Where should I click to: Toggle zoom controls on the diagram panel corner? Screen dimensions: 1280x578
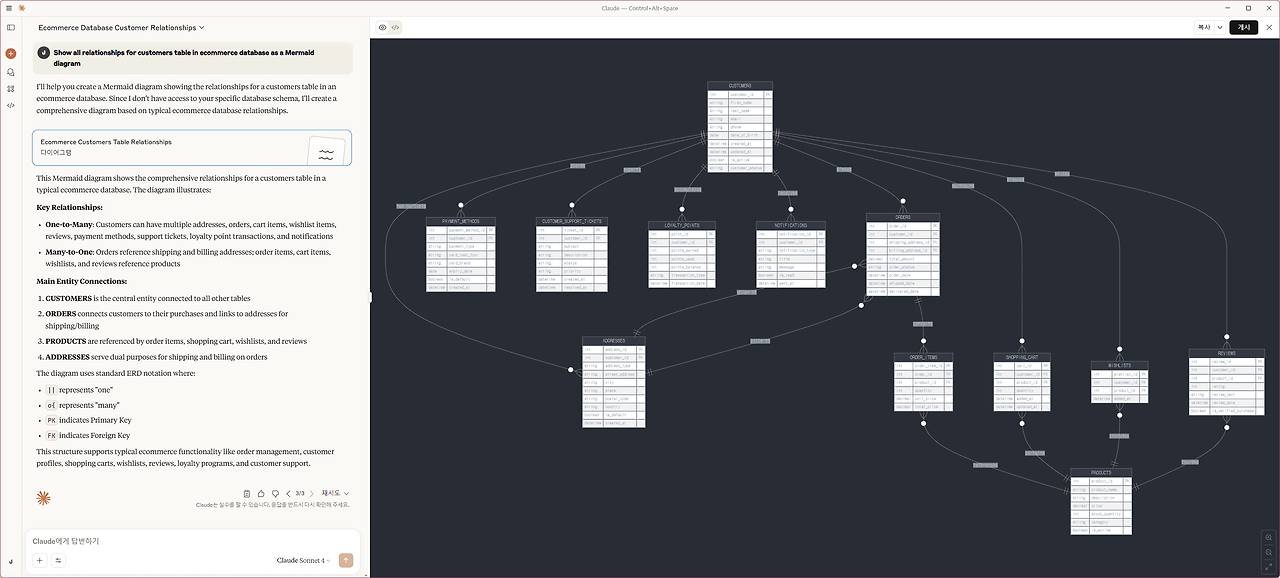[x=1268, y=538]
